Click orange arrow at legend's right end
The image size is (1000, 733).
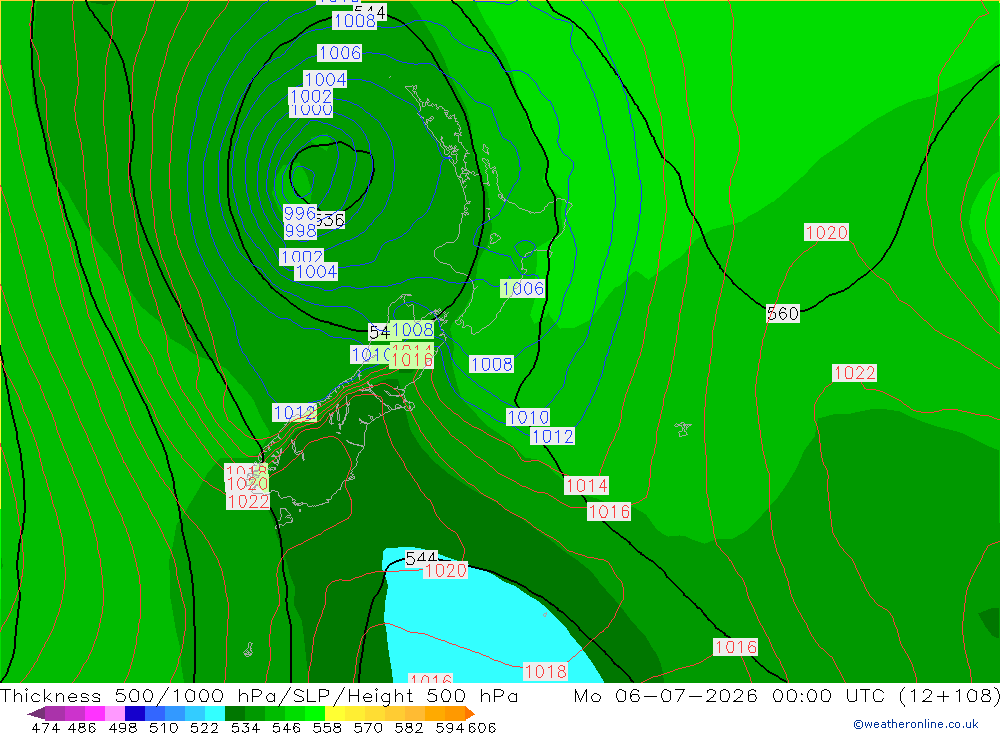470,713
